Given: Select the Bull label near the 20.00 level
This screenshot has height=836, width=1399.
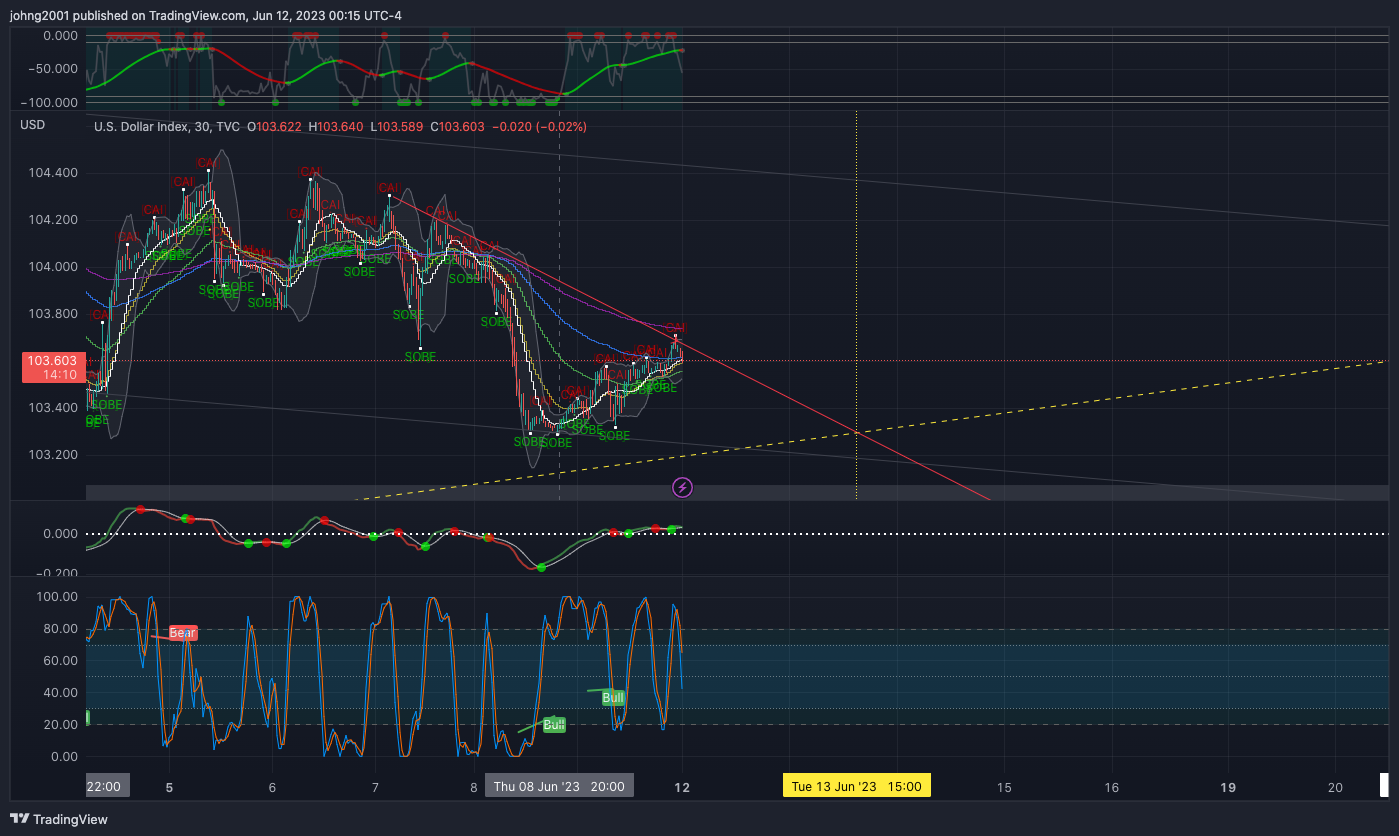Looking at the screenshot, I should [554, 725].
